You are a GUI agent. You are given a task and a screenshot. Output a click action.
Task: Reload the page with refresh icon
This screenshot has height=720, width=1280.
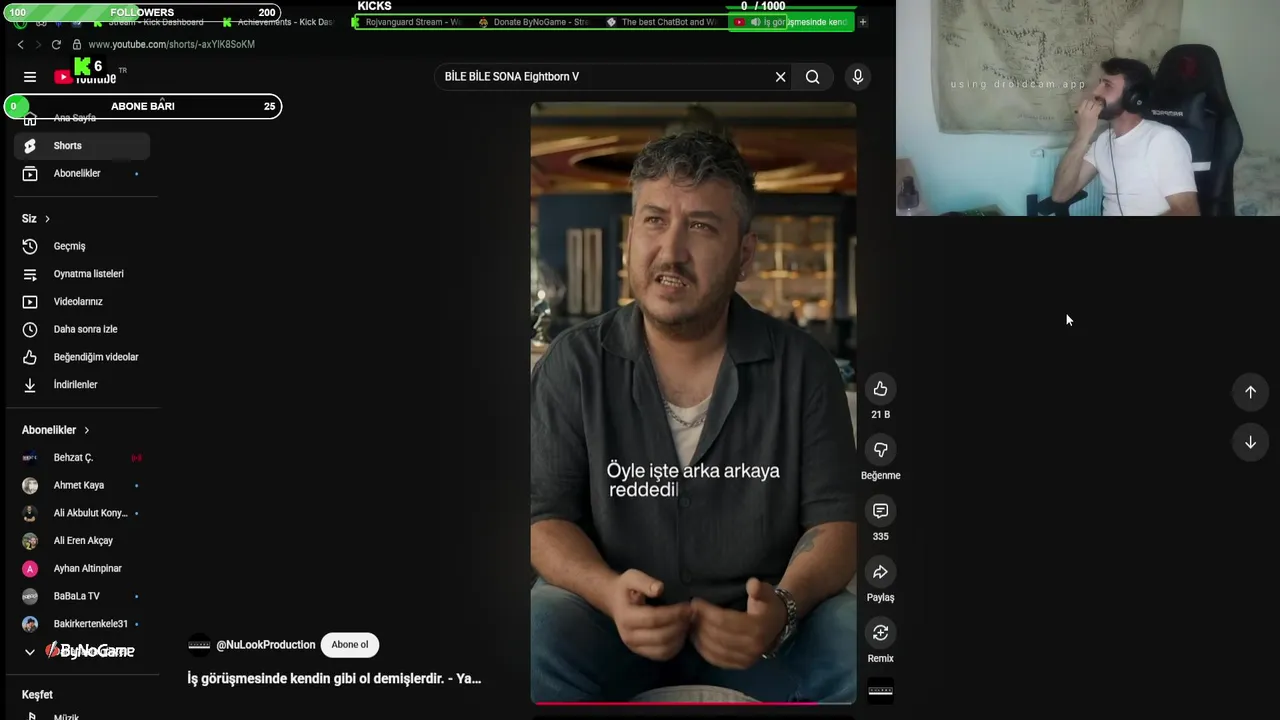click(x=56, y=45)
